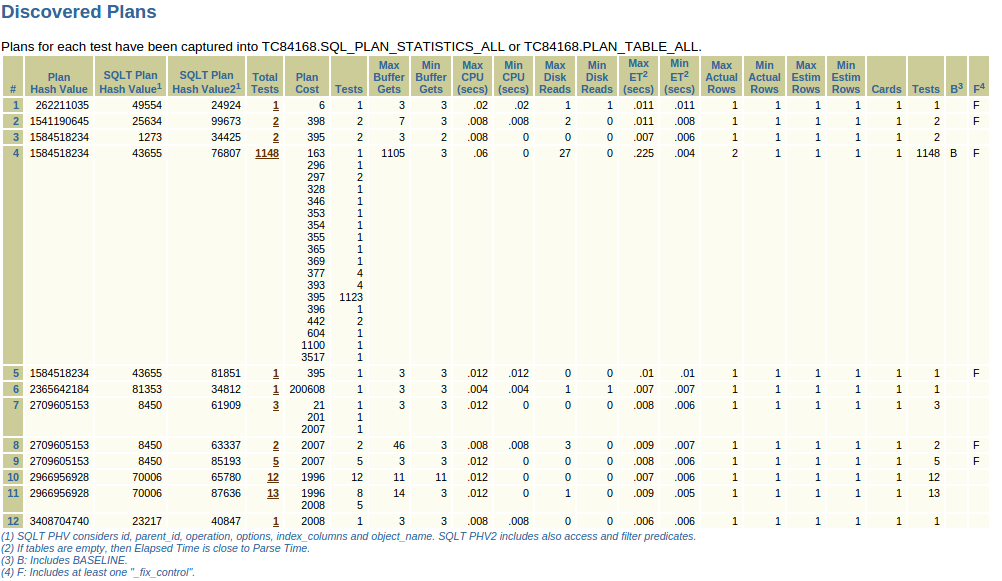Click the Cards column header
1002x581 pixels.
pyautogui.click(x=886, y=89)
